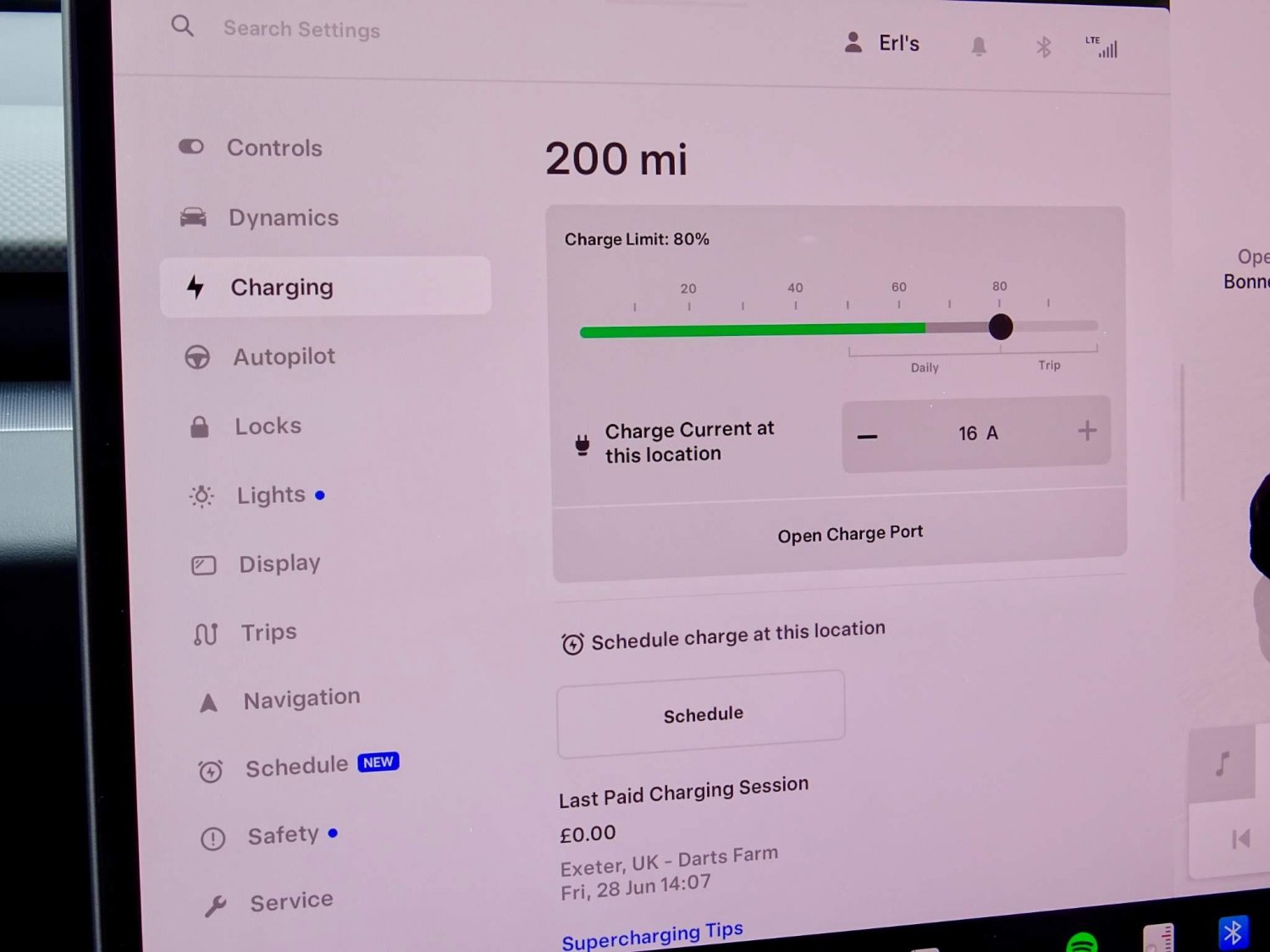Tap the blue Bluetooth app icon
Screen dimensions: 1270x952
pyautogui.click(x=1233, y=933)
